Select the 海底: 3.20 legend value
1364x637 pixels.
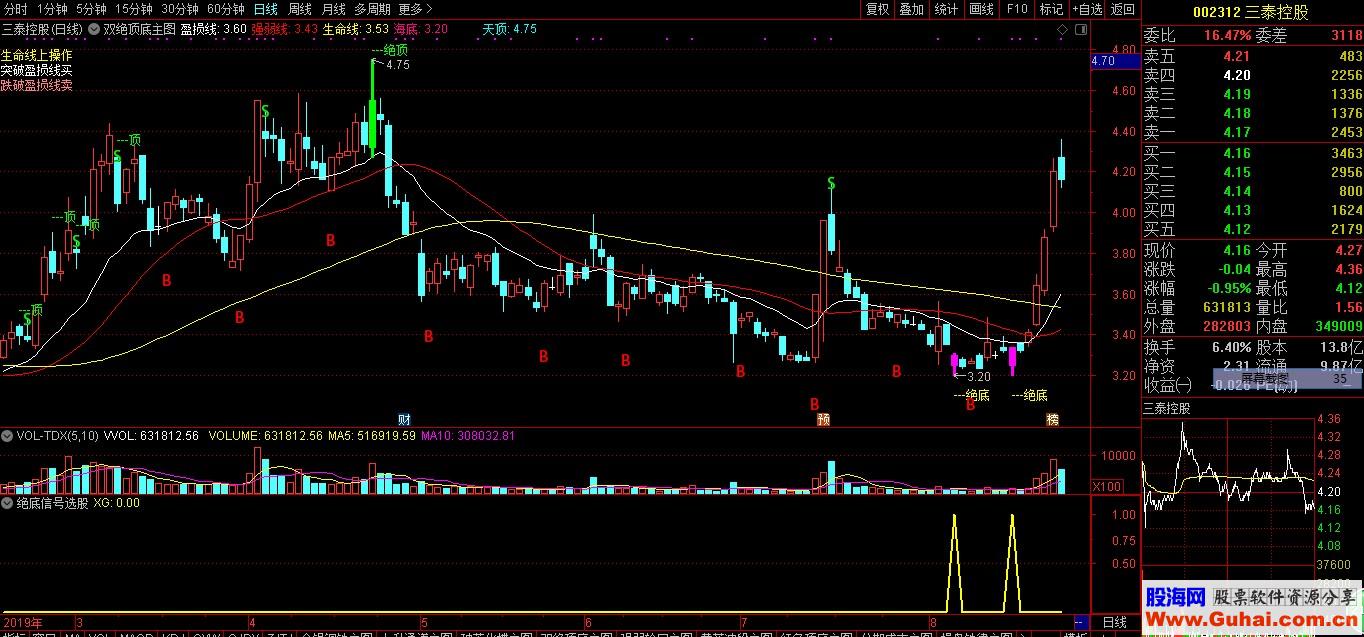point(421,29)
